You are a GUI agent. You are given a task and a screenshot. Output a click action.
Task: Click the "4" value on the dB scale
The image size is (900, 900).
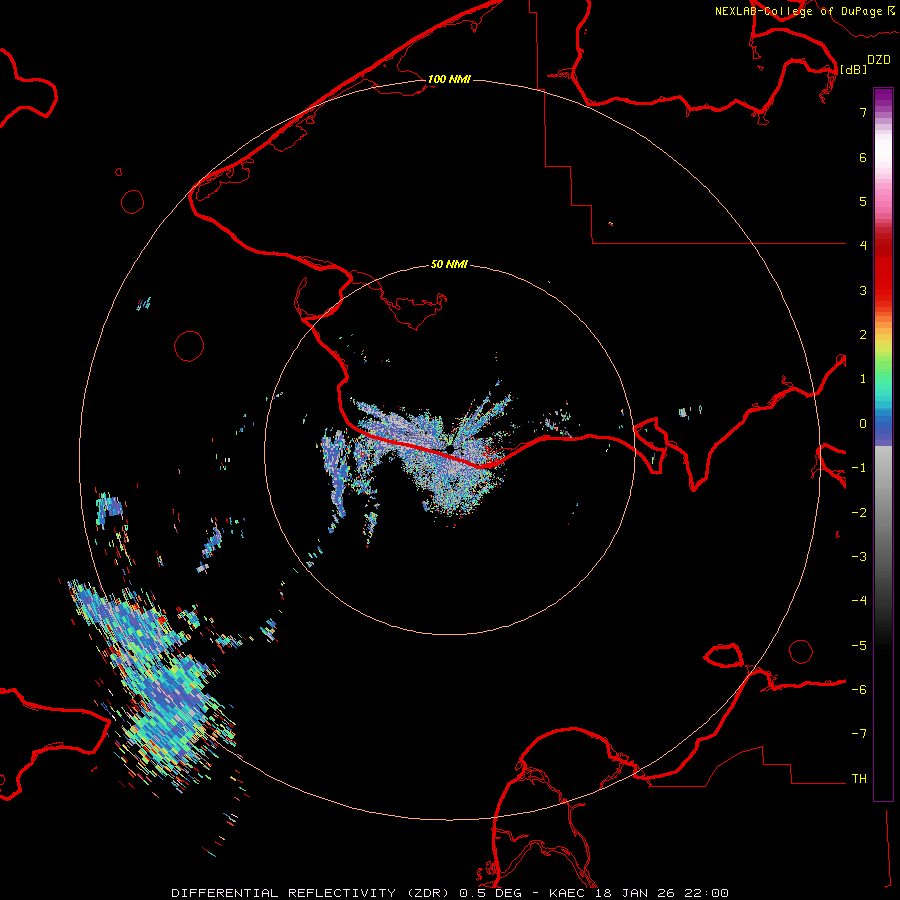[x=863, y=246]
